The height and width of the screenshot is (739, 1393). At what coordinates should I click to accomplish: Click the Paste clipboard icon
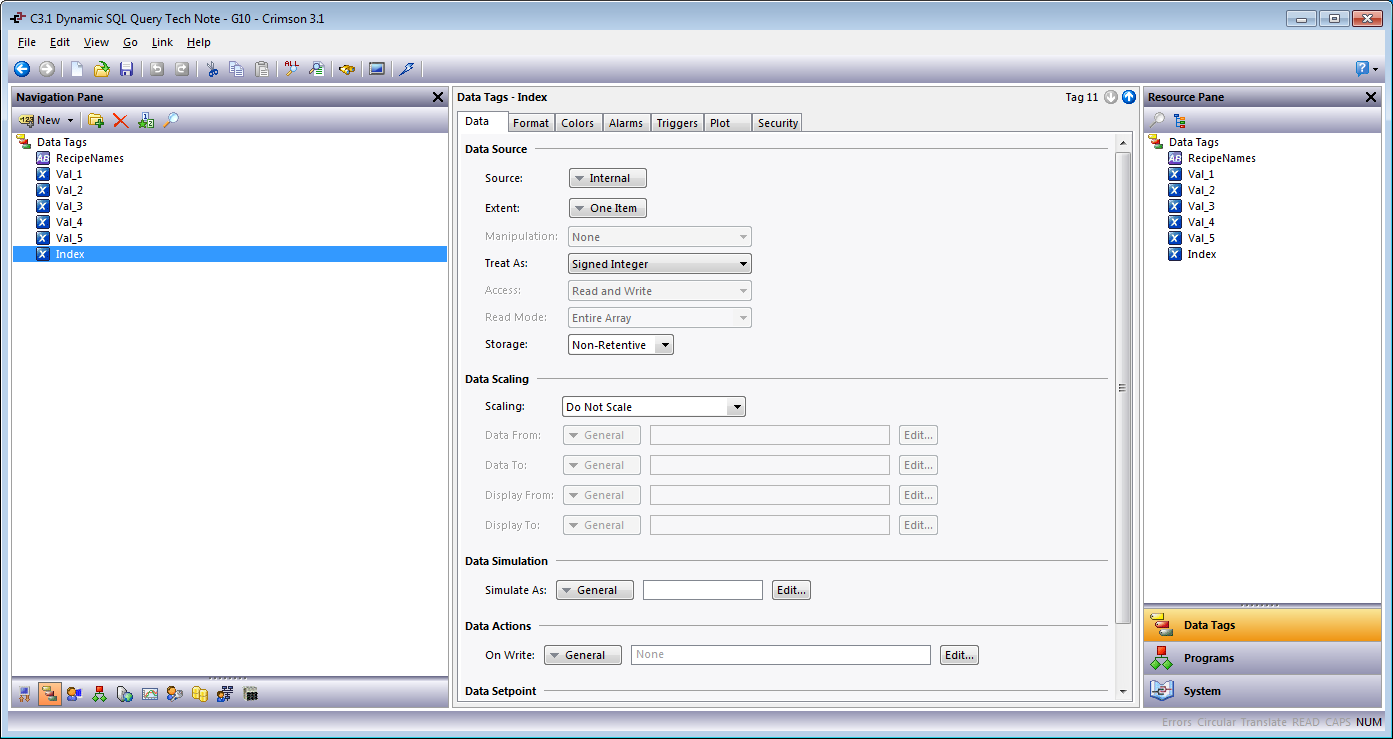point(261,69)
